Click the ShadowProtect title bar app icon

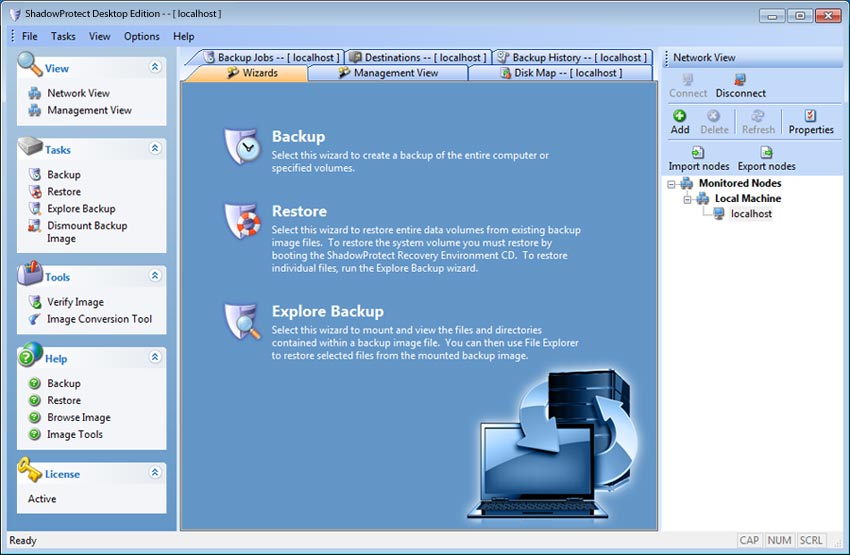point(15,14)
